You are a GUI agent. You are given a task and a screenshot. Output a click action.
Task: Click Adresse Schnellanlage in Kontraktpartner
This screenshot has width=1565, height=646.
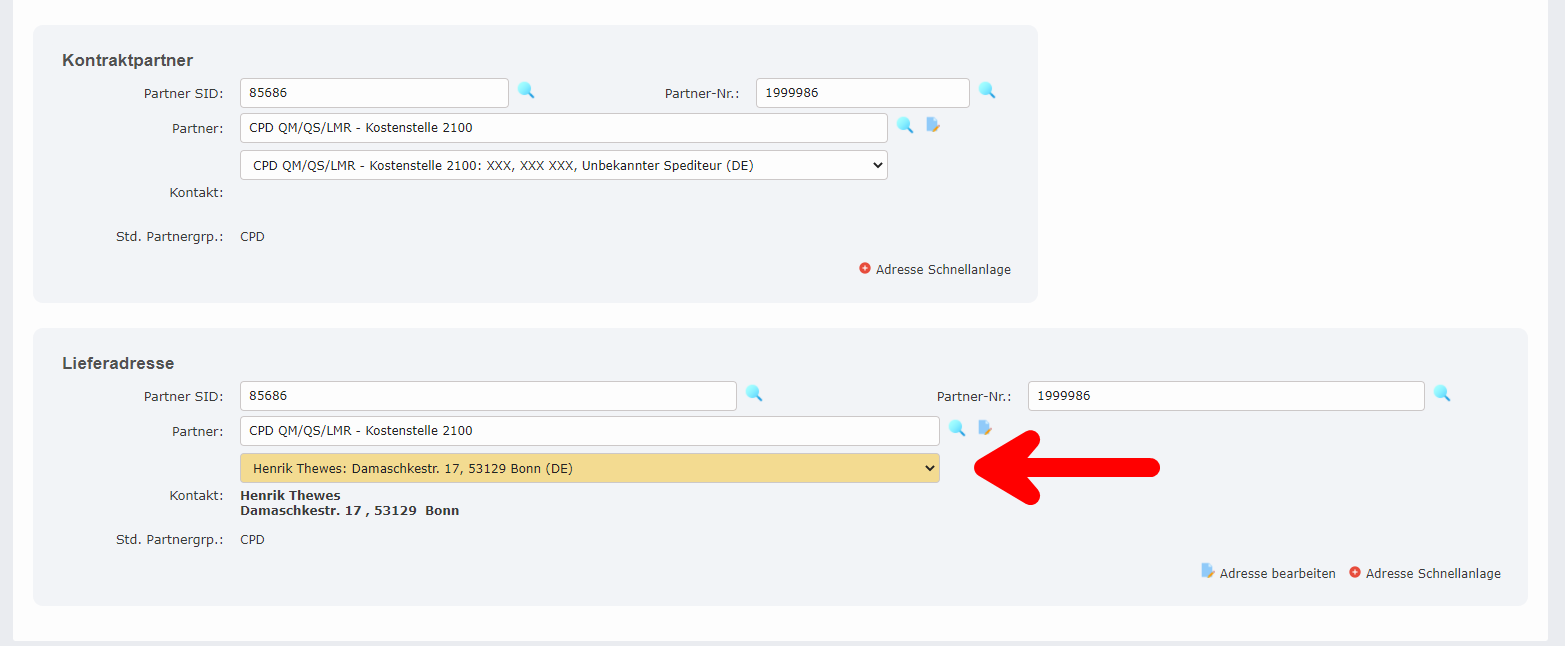943,270
